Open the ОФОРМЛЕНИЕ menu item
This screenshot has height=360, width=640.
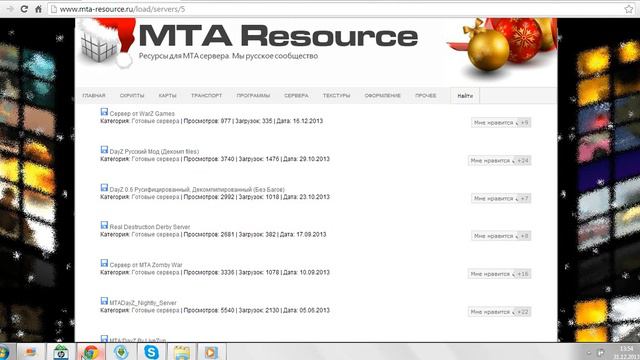point(382,96)
